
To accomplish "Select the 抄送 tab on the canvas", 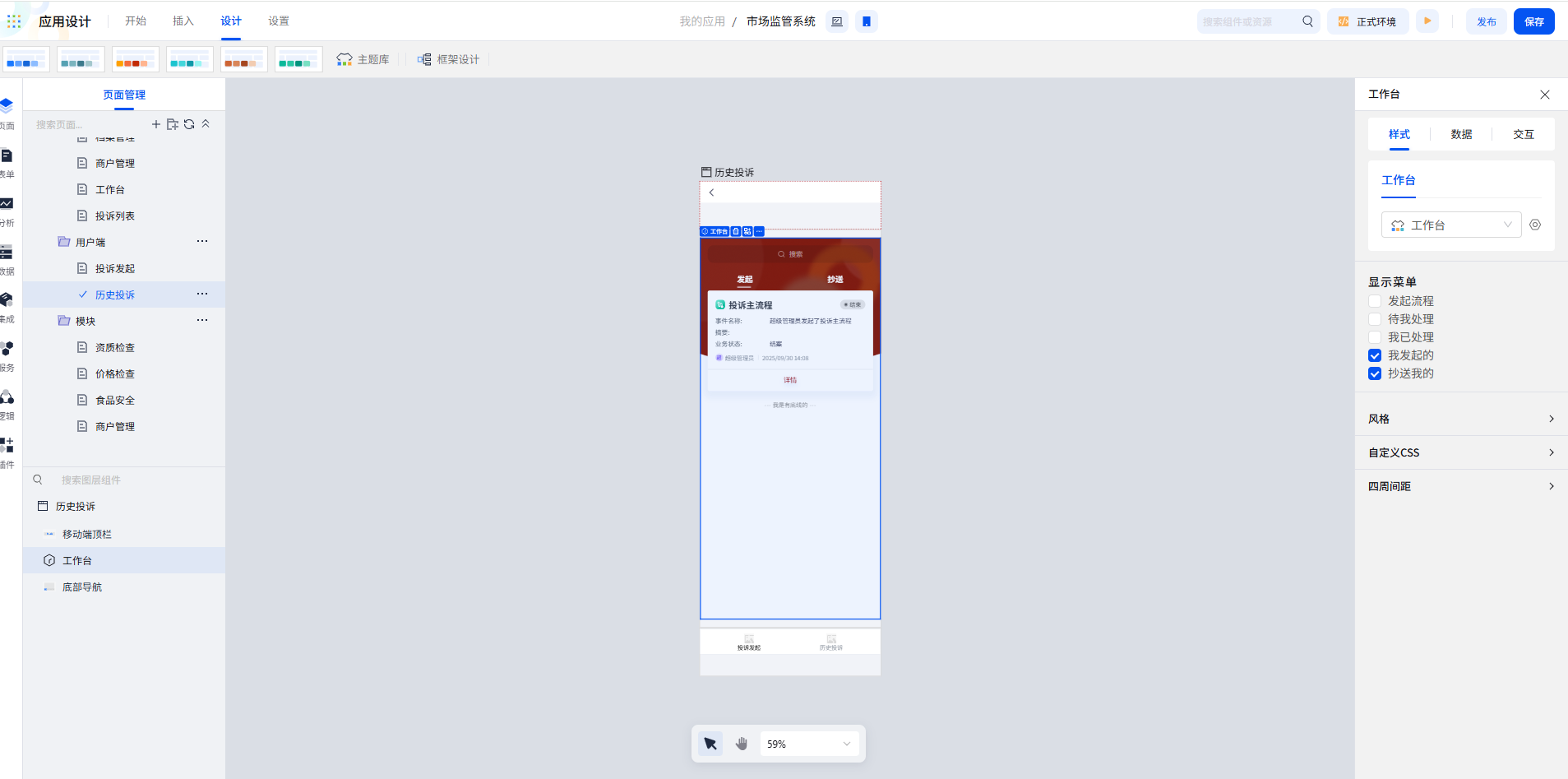I will click(835, 280).
